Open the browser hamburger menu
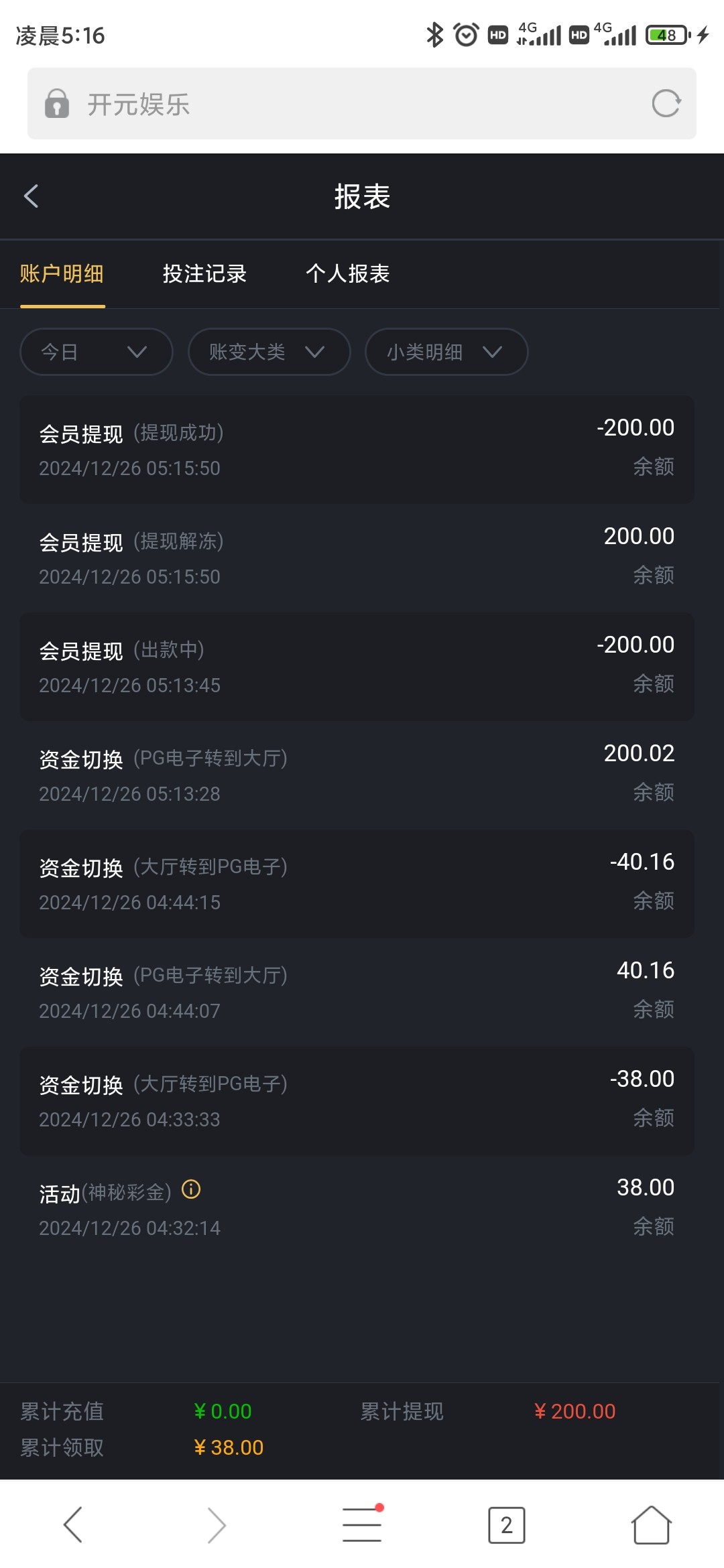Screen dimensions: 724x1568 pyautogui.click(x=362, y=1525)
